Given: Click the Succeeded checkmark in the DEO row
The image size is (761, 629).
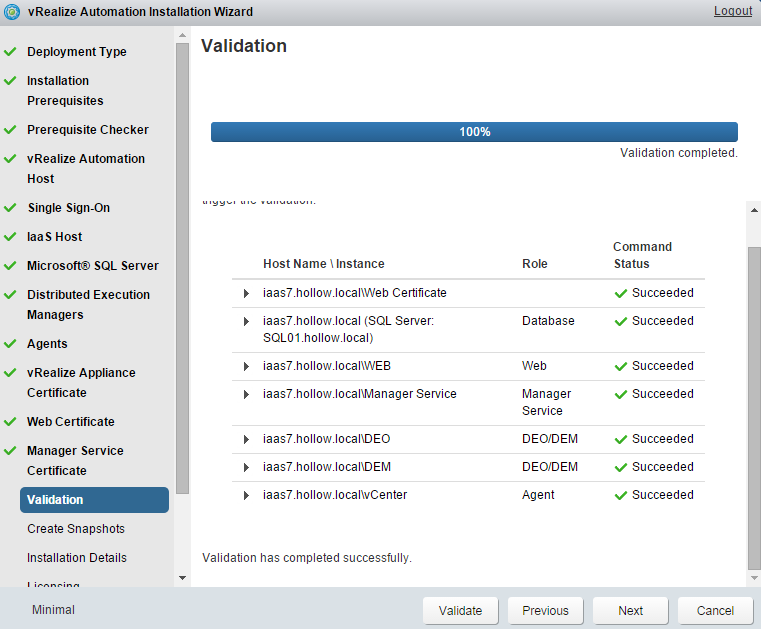Looking at the screenshot, I should pos(621,440).
